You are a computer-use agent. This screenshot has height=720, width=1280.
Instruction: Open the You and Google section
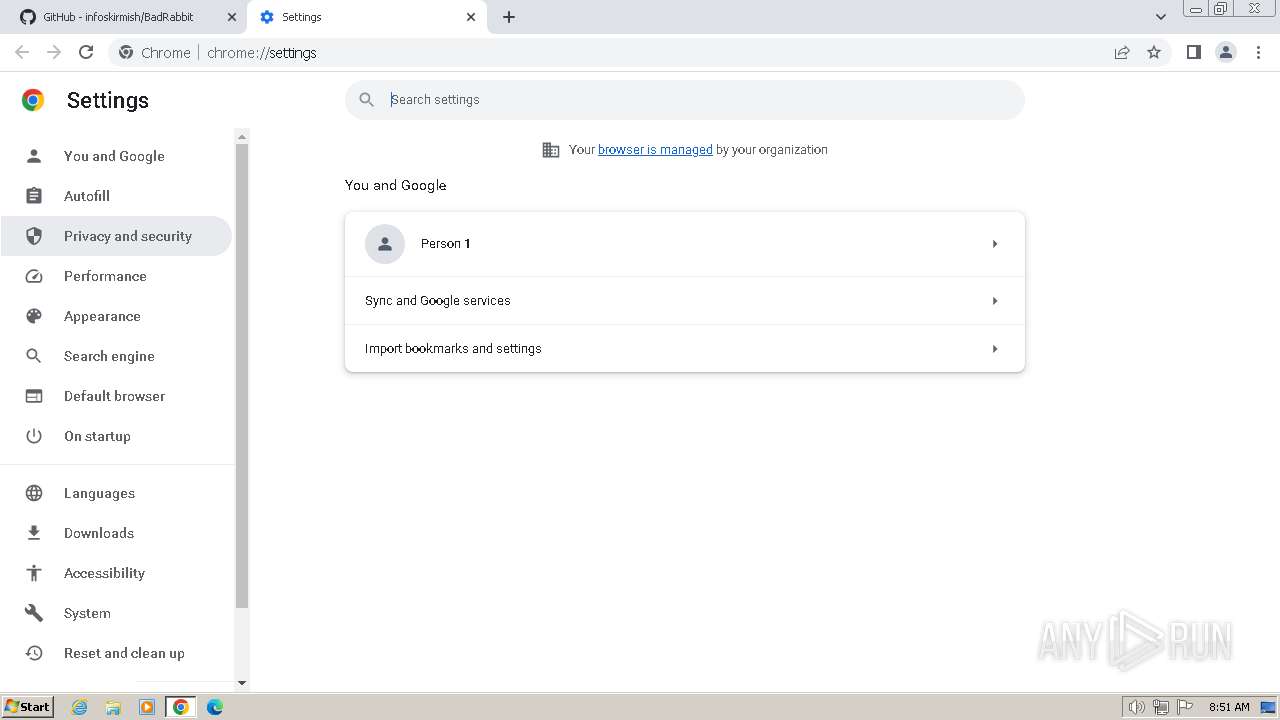pos(114,156)
